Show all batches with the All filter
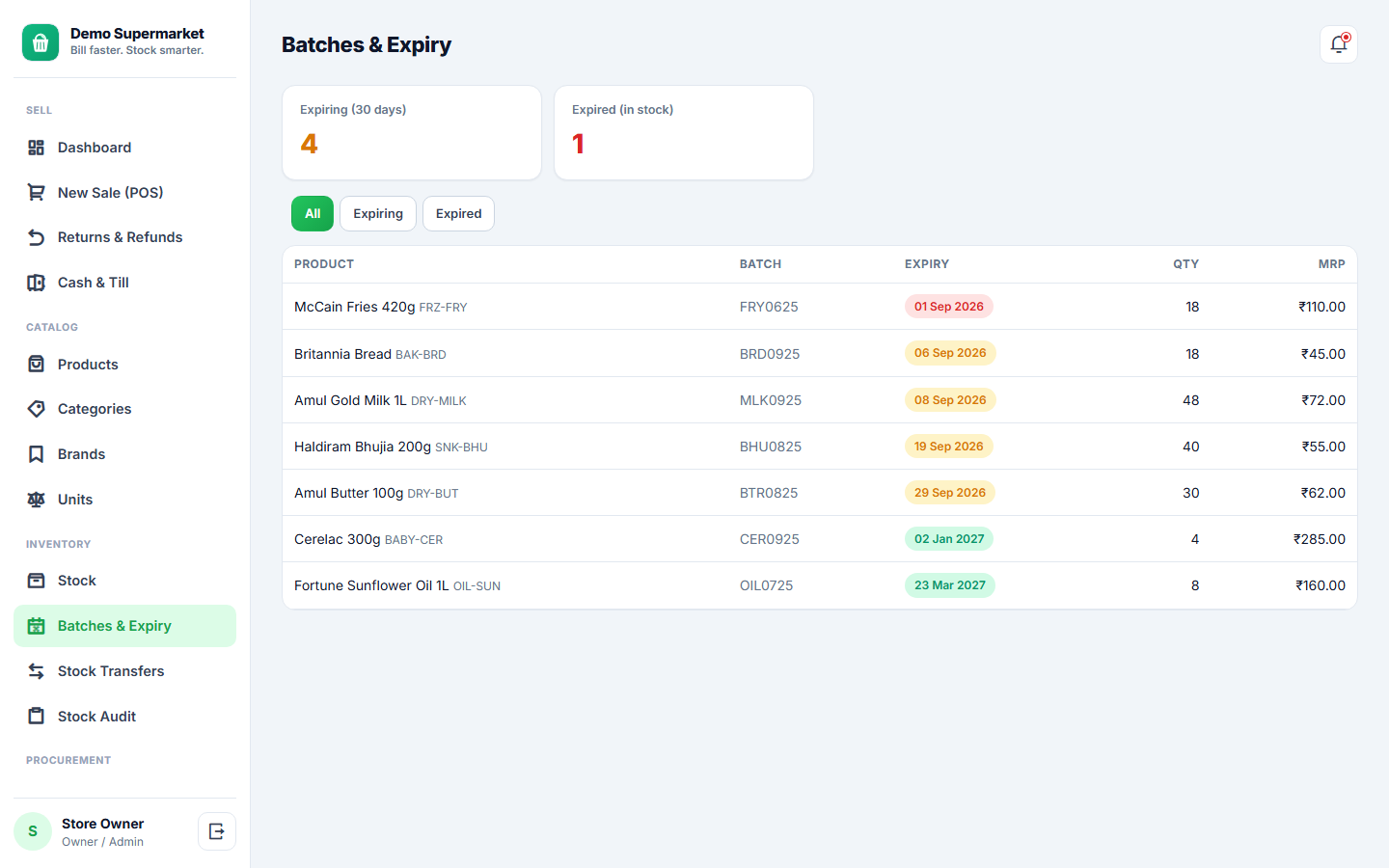Image resolution: width=1389 pixels, height=868 pixels. (x=313, y=214)
